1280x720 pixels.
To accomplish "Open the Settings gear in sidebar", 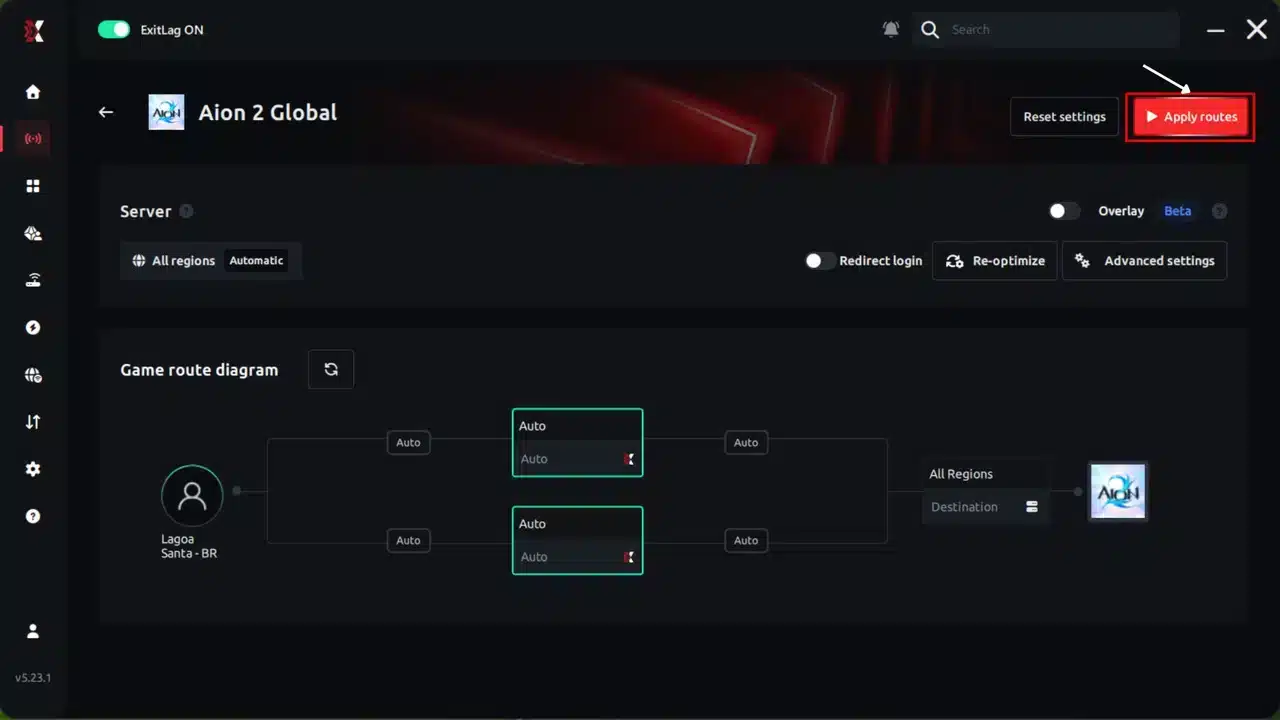I will tap(33, 469).
